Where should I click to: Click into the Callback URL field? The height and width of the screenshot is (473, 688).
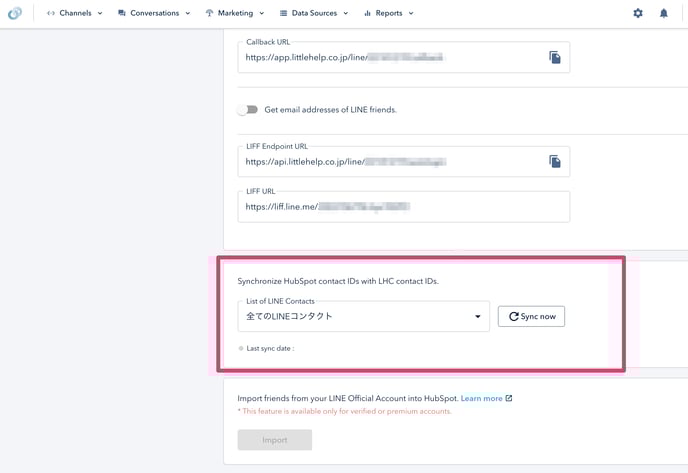390,58
